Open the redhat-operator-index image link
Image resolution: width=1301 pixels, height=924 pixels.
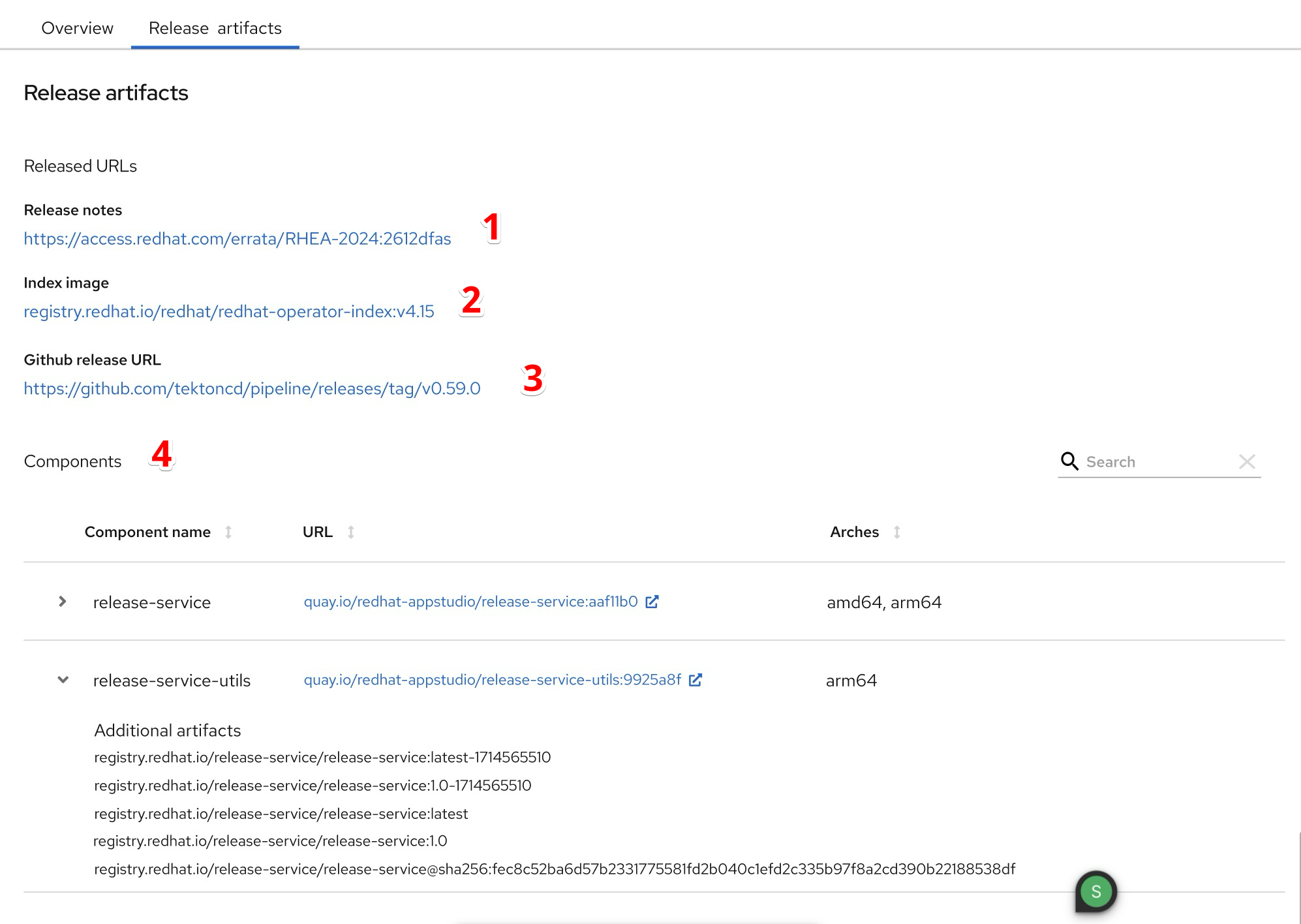click(229, 312)
